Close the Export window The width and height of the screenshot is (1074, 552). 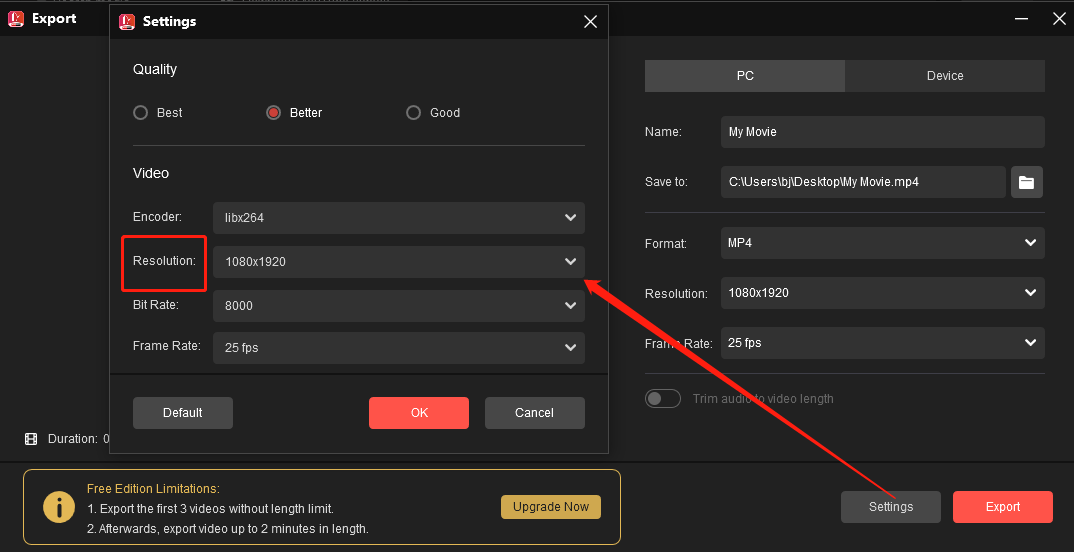click(x=1059, y=19)
